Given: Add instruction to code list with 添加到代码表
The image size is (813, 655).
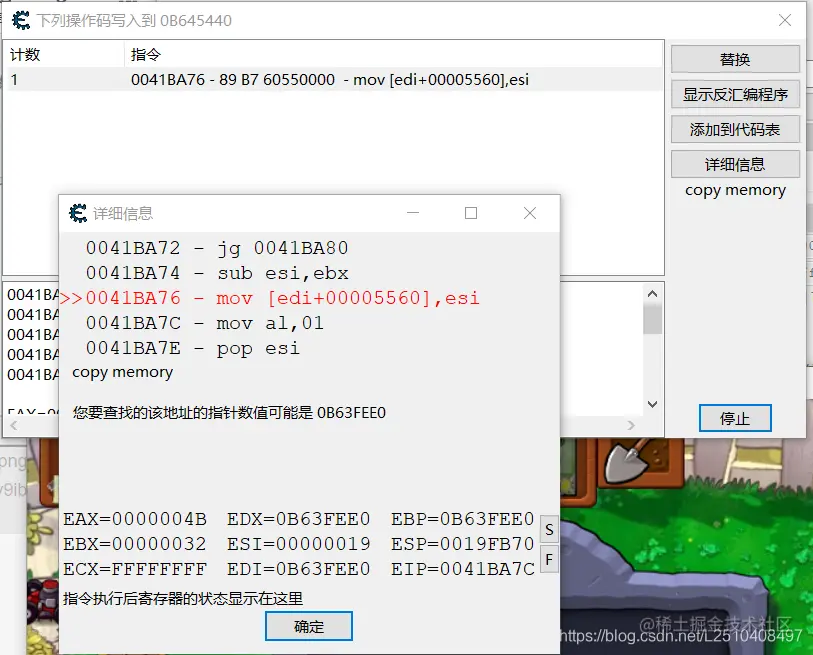Looking at the screenshot, I should (x=735, y=129).
